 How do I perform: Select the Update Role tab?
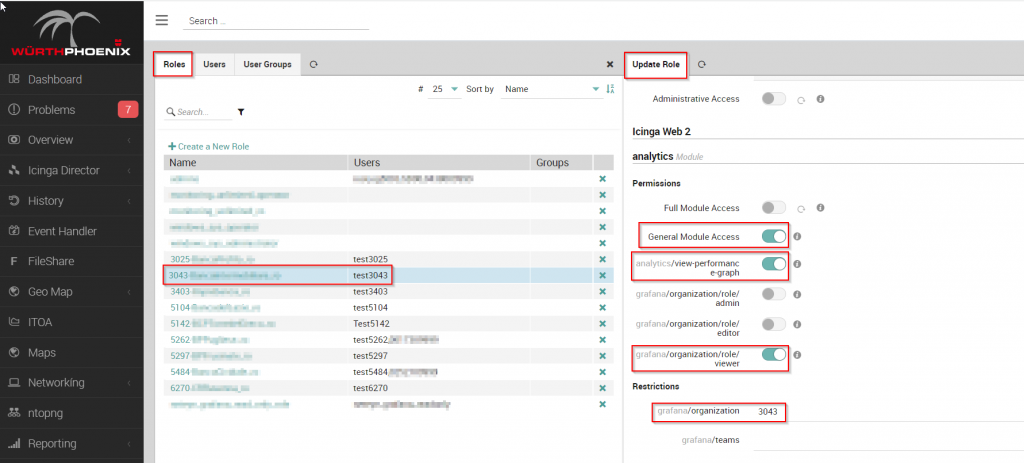[656, 65]
